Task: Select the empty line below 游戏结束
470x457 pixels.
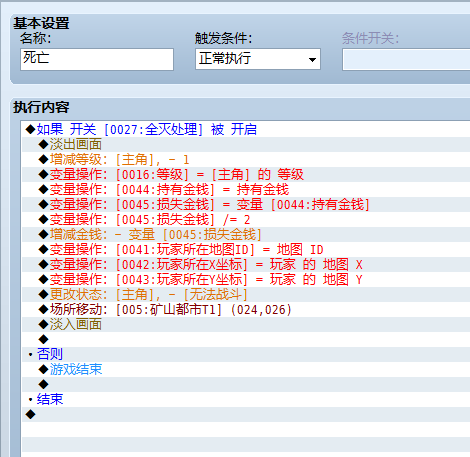Action: coord(246,384)
